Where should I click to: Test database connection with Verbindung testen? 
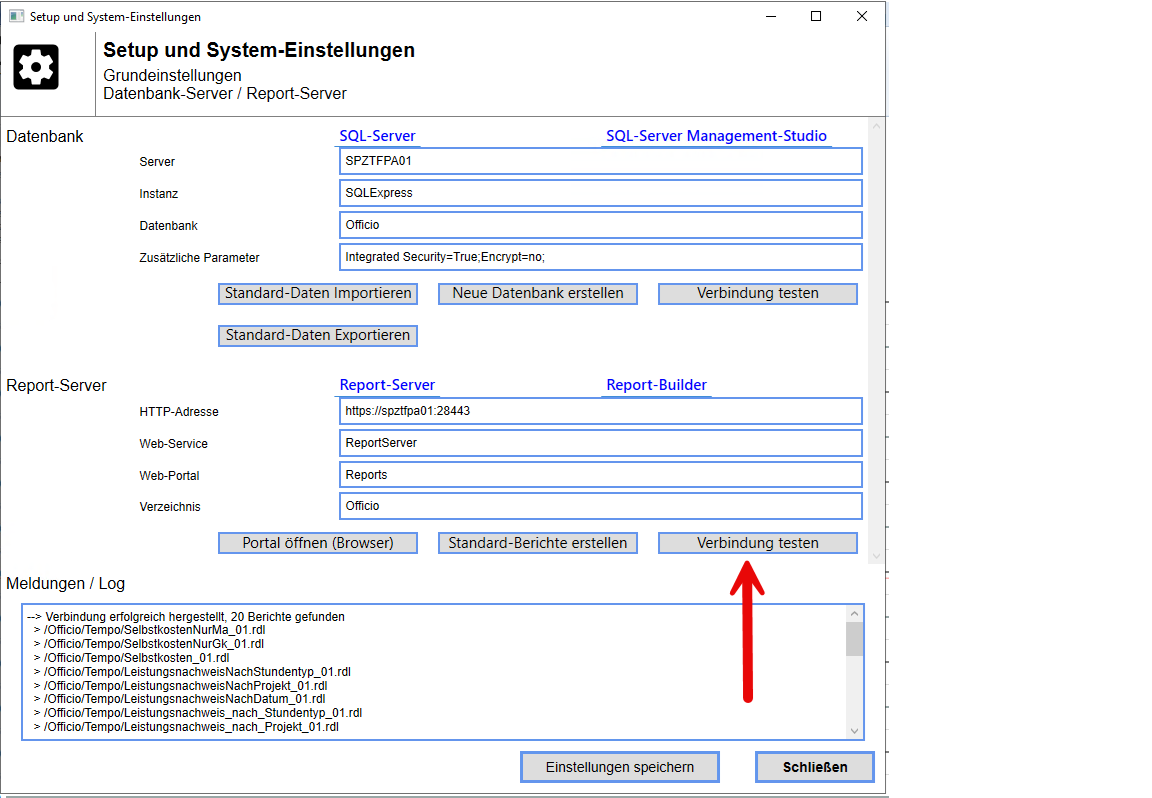757,293
